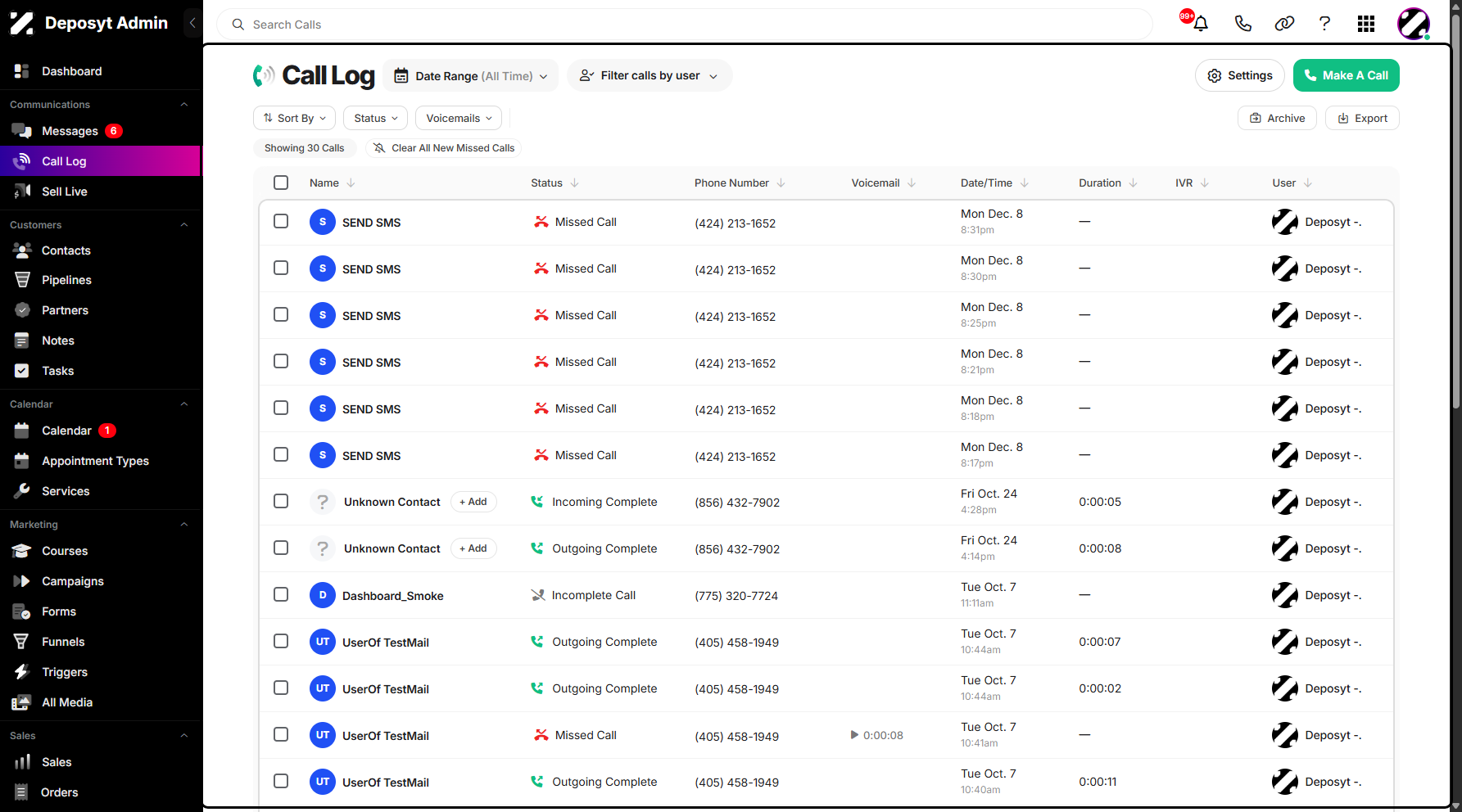The width and height of the screenshot is (1462, 812).
Task: Click the Search Calls input field
Action: [x=685, y=25]
